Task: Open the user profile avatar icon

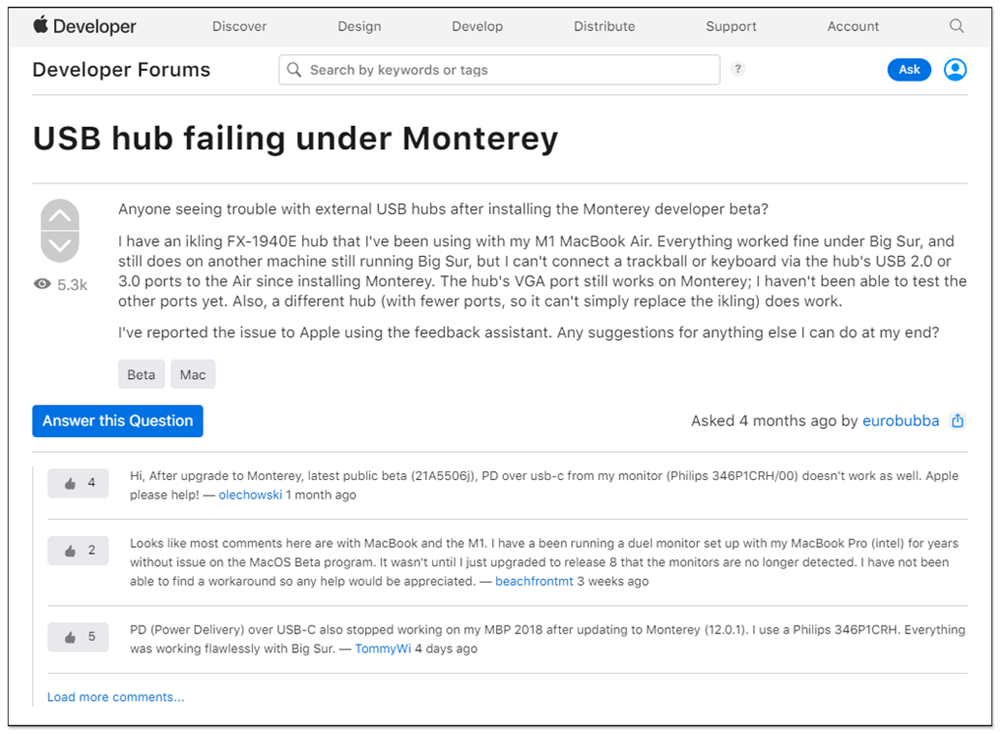Action: 955,70
